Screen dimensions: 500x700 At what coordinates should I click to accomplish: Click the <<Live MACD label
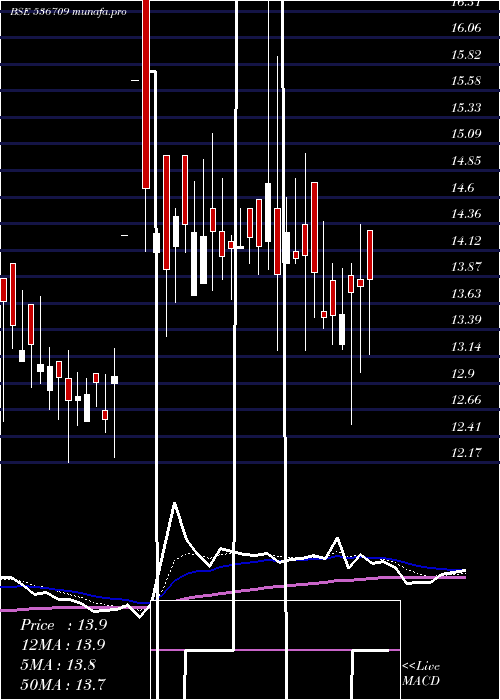coord(421,673)
